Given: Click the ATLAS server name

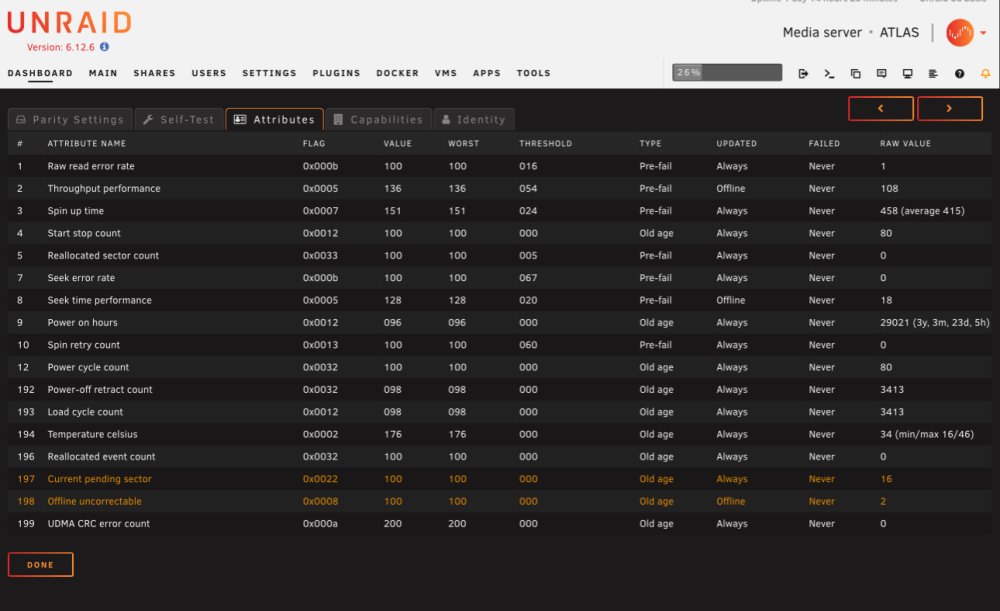Looking at the screenshot, I should point(899,33).
